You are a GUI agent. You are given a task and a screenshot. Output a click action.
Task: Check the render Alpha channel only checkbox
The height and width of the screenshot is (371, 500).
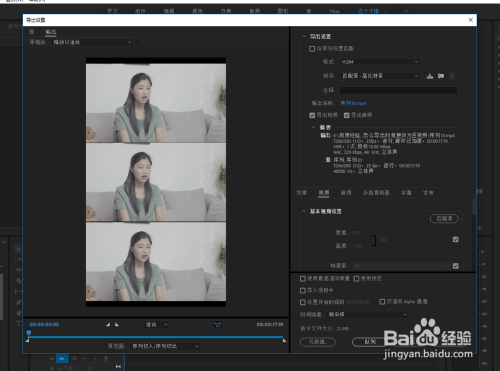382,302
